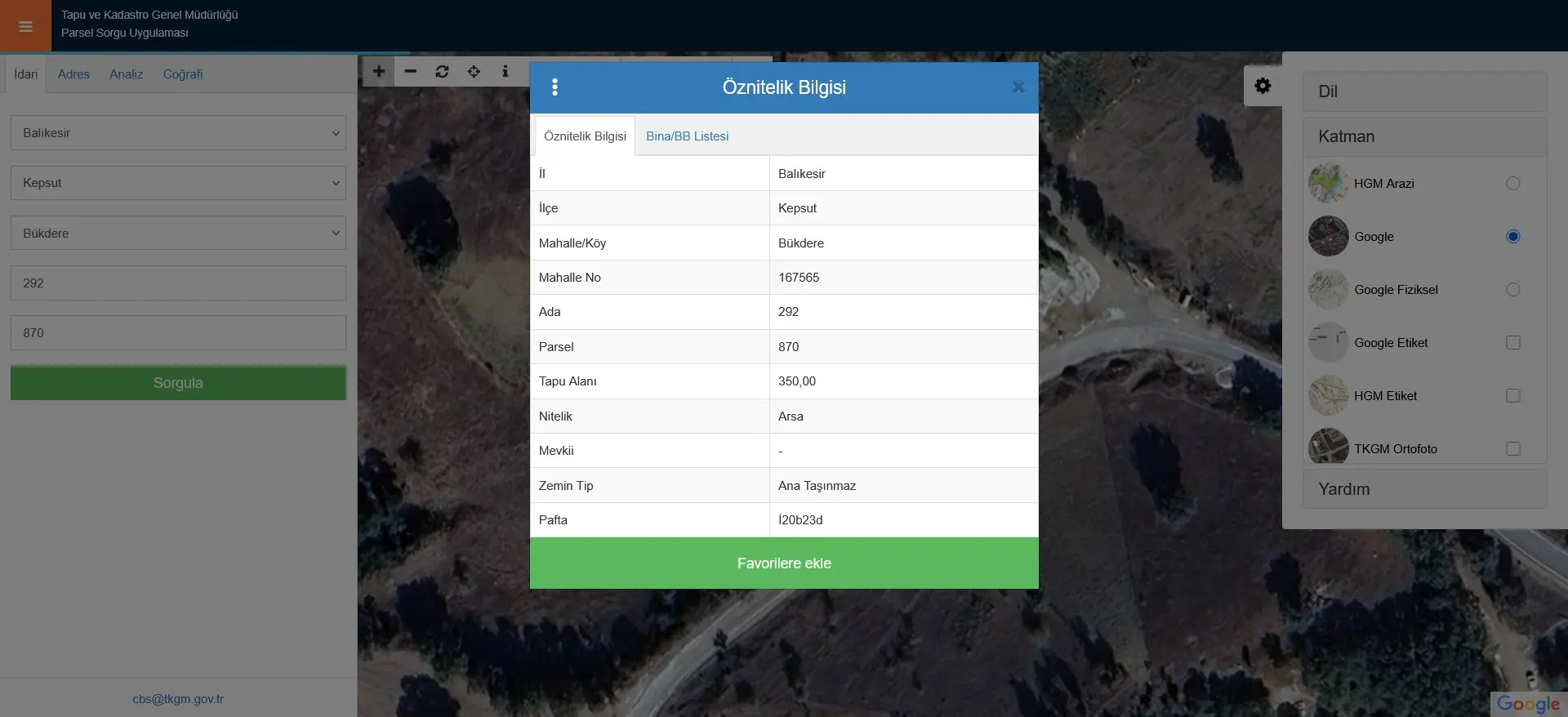Expand the Yardım section
This screenshot has height=717, width=1568.
point(1424,489)
